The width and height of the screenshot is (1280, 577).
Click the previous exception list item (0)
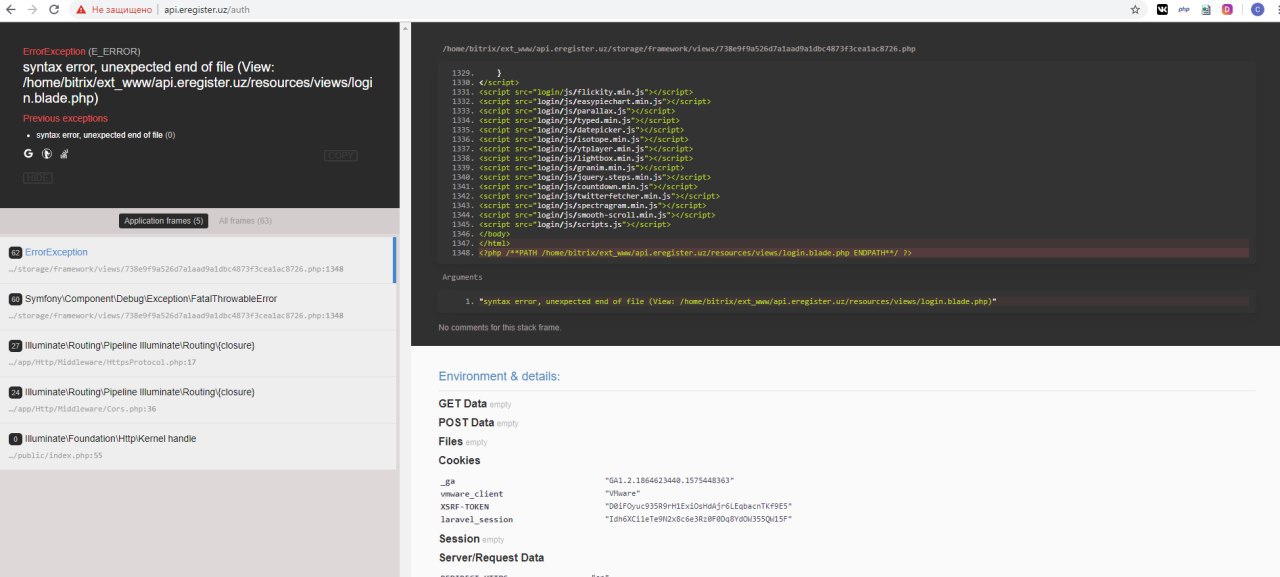pyautogui.click(x=105, y=134)
